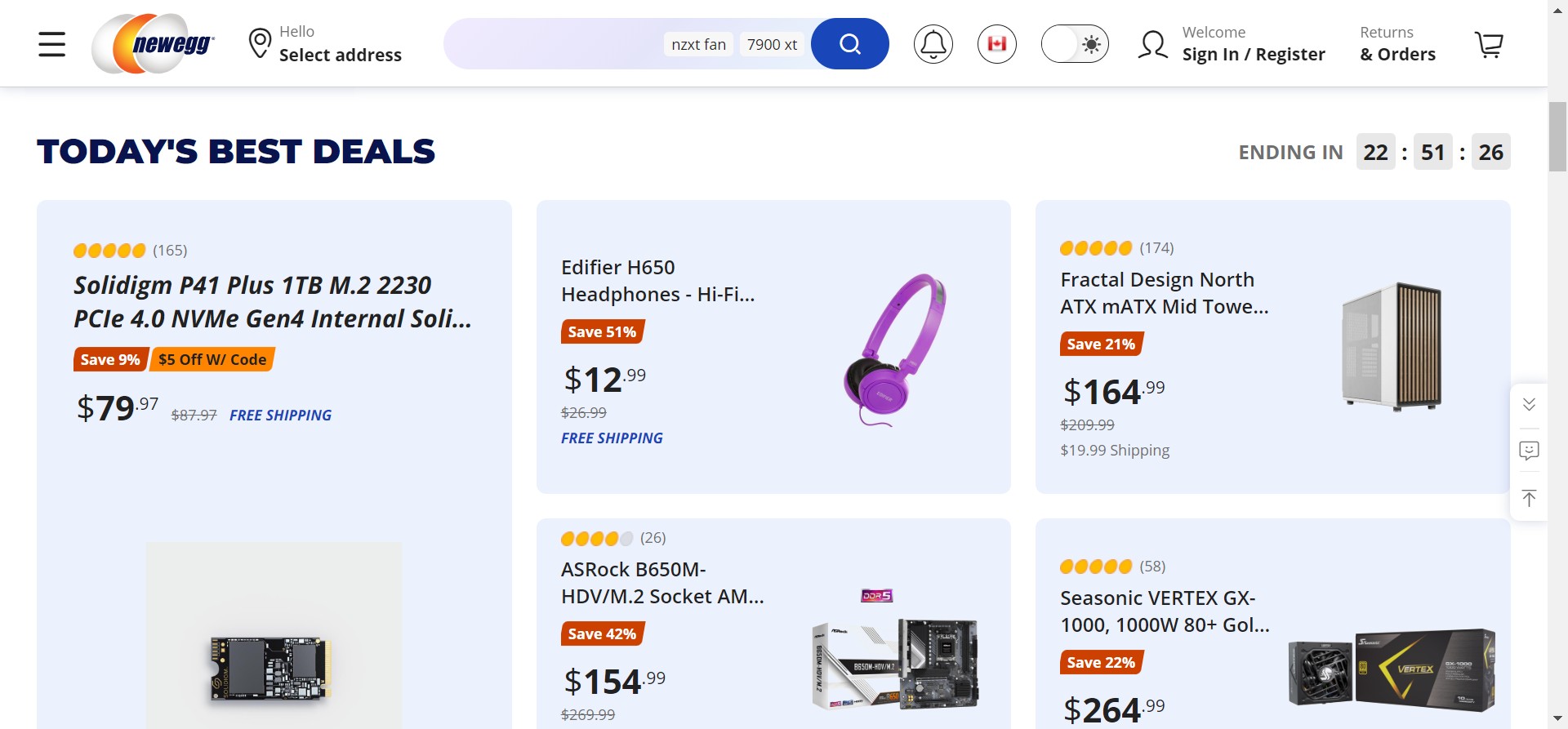Click the feedback chat icon
Image resolution: width=1568 pixels, height=729 pixels.
pos(1529,451)
